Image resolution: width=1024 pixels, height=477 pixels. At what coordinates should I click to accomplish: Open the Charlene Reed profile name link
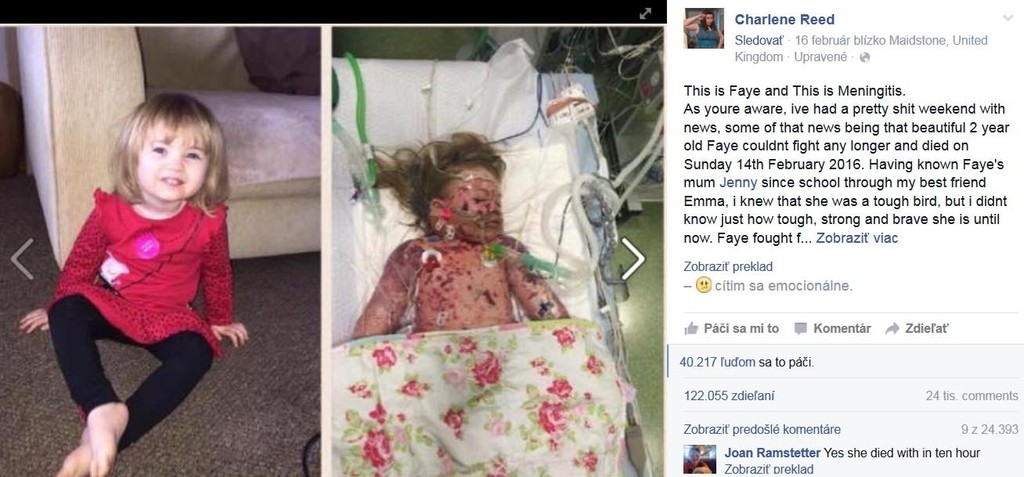point(784,20)
